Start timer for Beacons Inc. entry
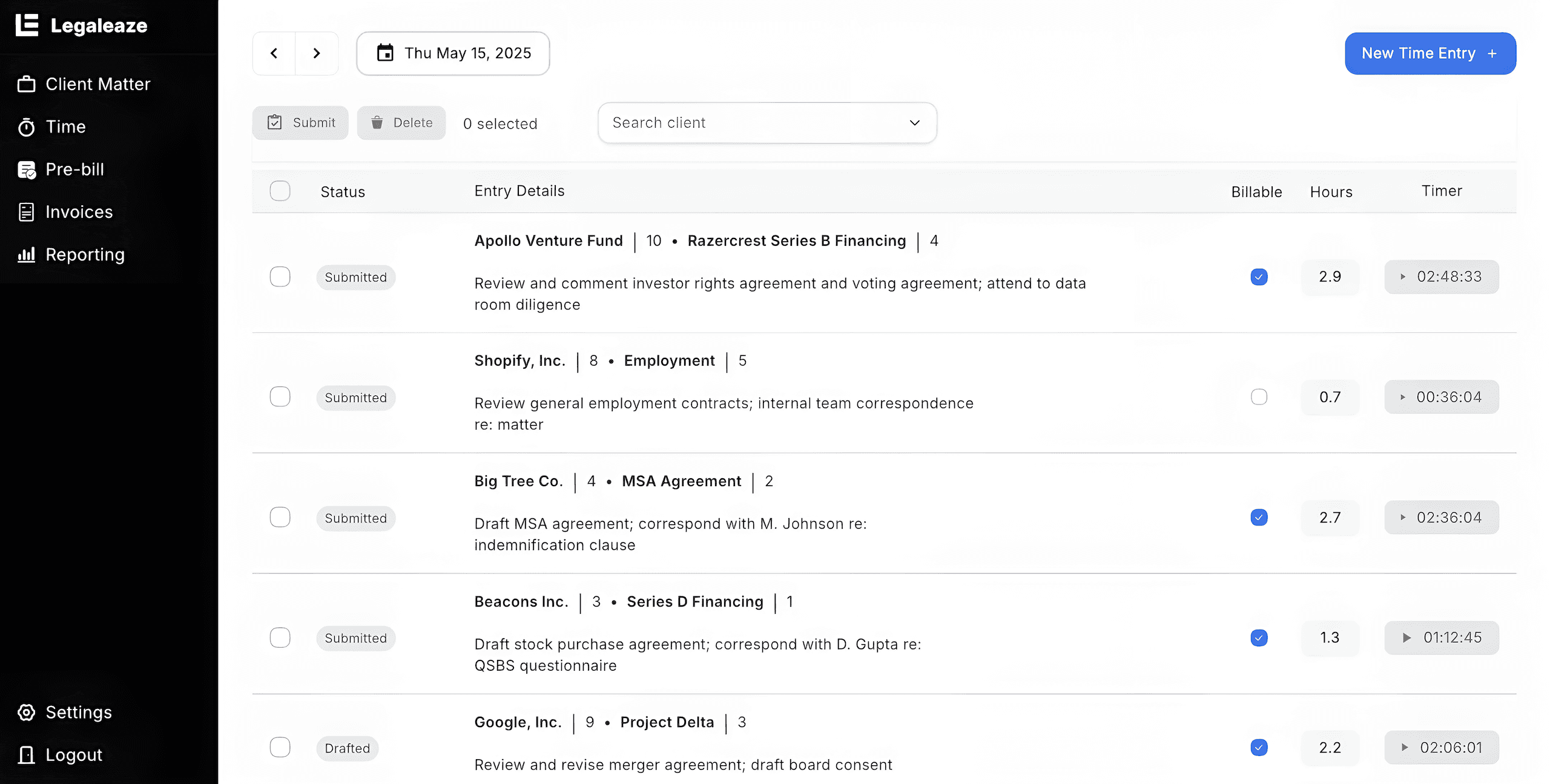This screenshot has width=1550, height=784. click(1407, 637)
